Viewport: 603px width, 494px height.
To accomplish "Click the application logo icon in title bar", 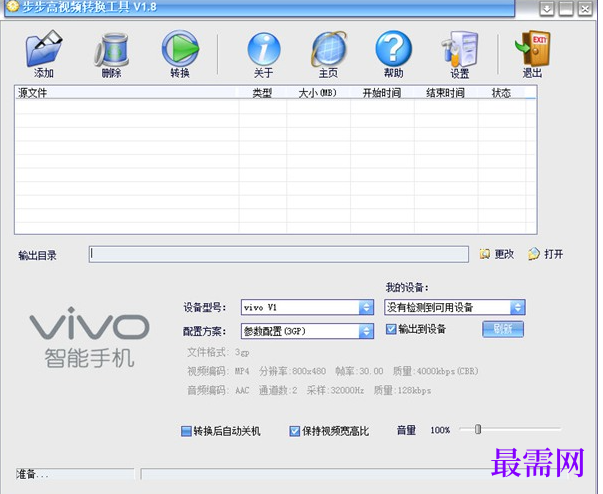I will pyautogui.click(x=13, y=7).
